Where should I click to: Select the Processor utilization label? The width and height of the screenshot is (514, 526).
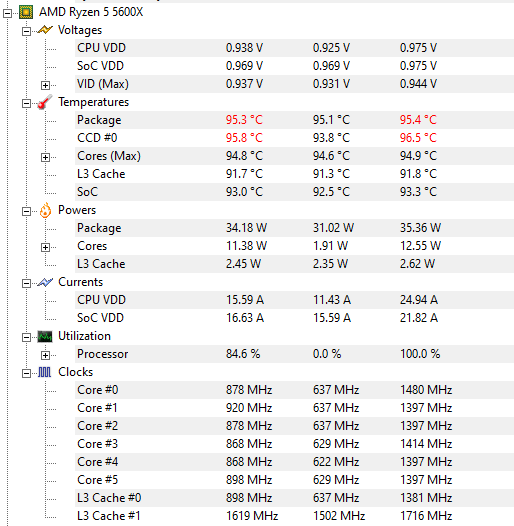coord(102,354)
